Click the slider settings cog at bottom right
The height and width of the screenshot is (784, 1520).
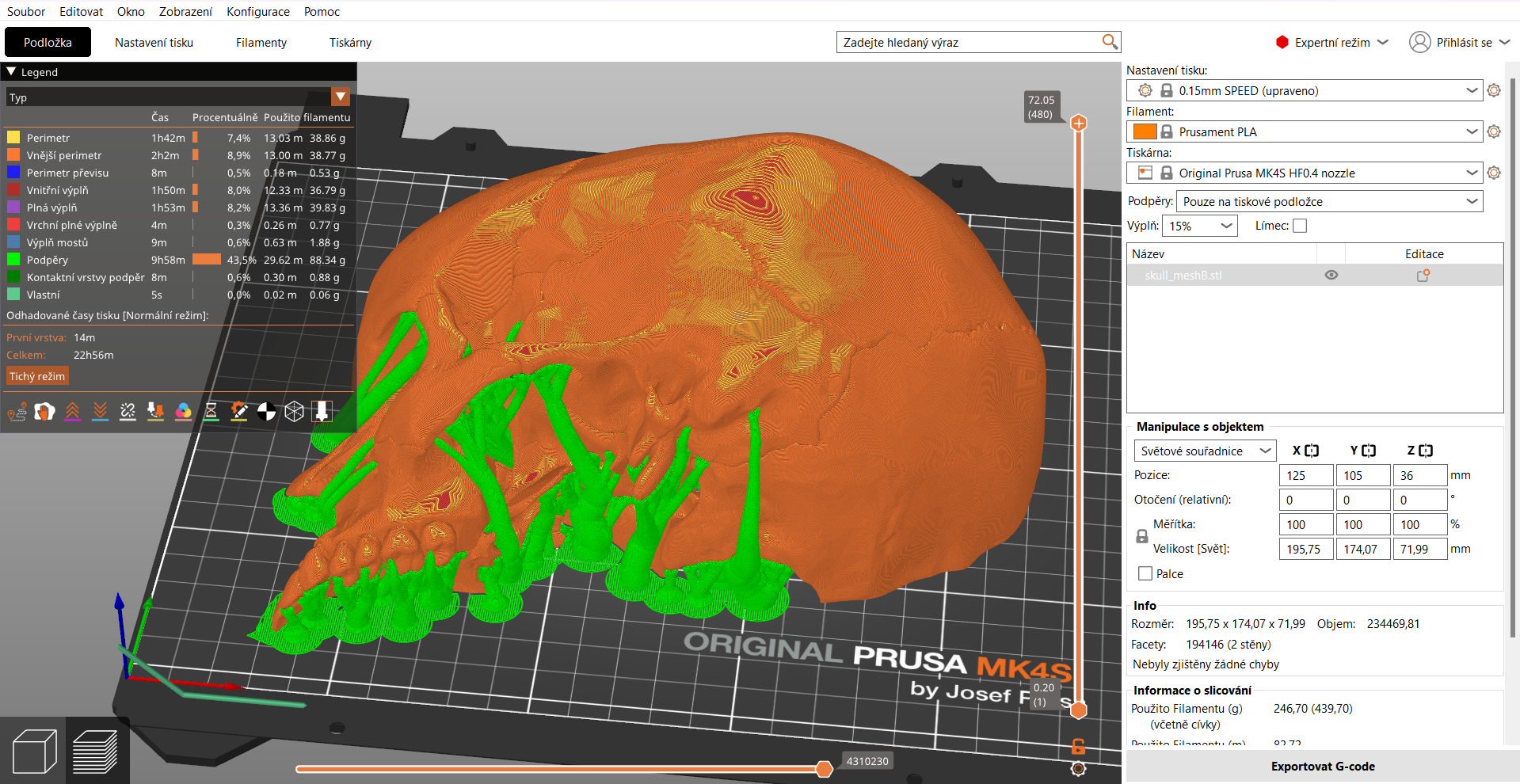[x=1078, y=768]
